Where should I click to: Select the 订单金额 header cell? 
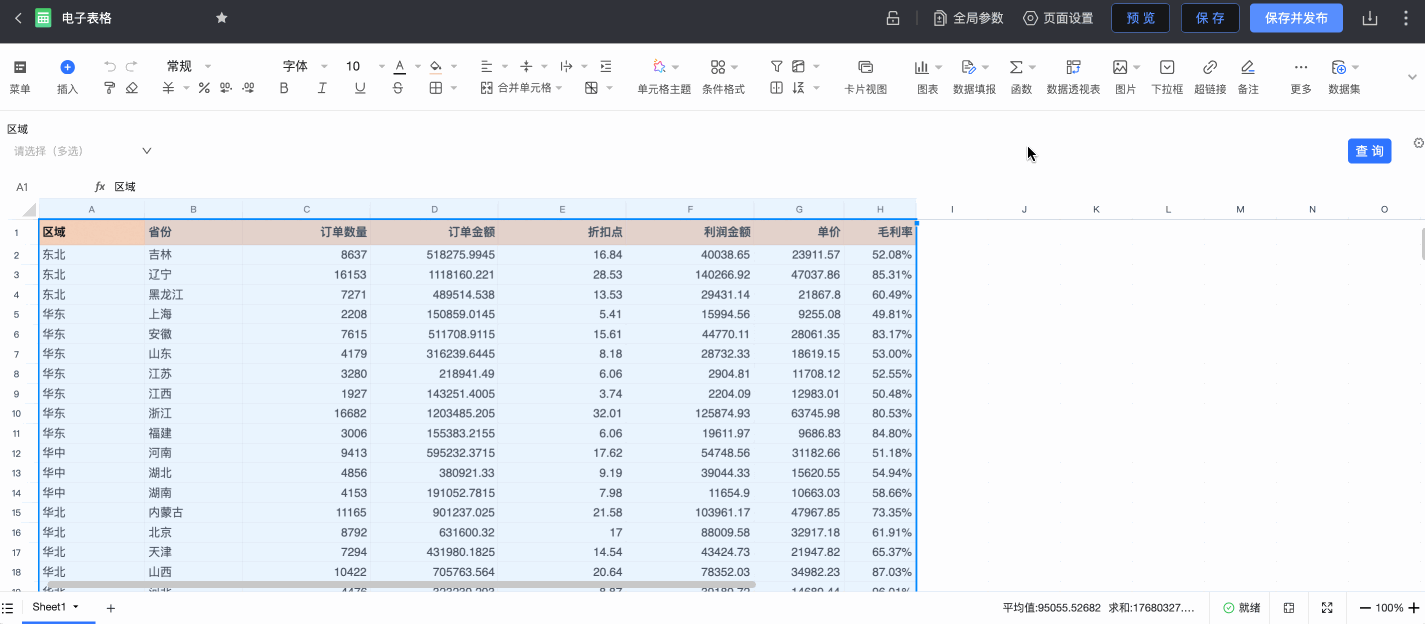tap(434, 232)
